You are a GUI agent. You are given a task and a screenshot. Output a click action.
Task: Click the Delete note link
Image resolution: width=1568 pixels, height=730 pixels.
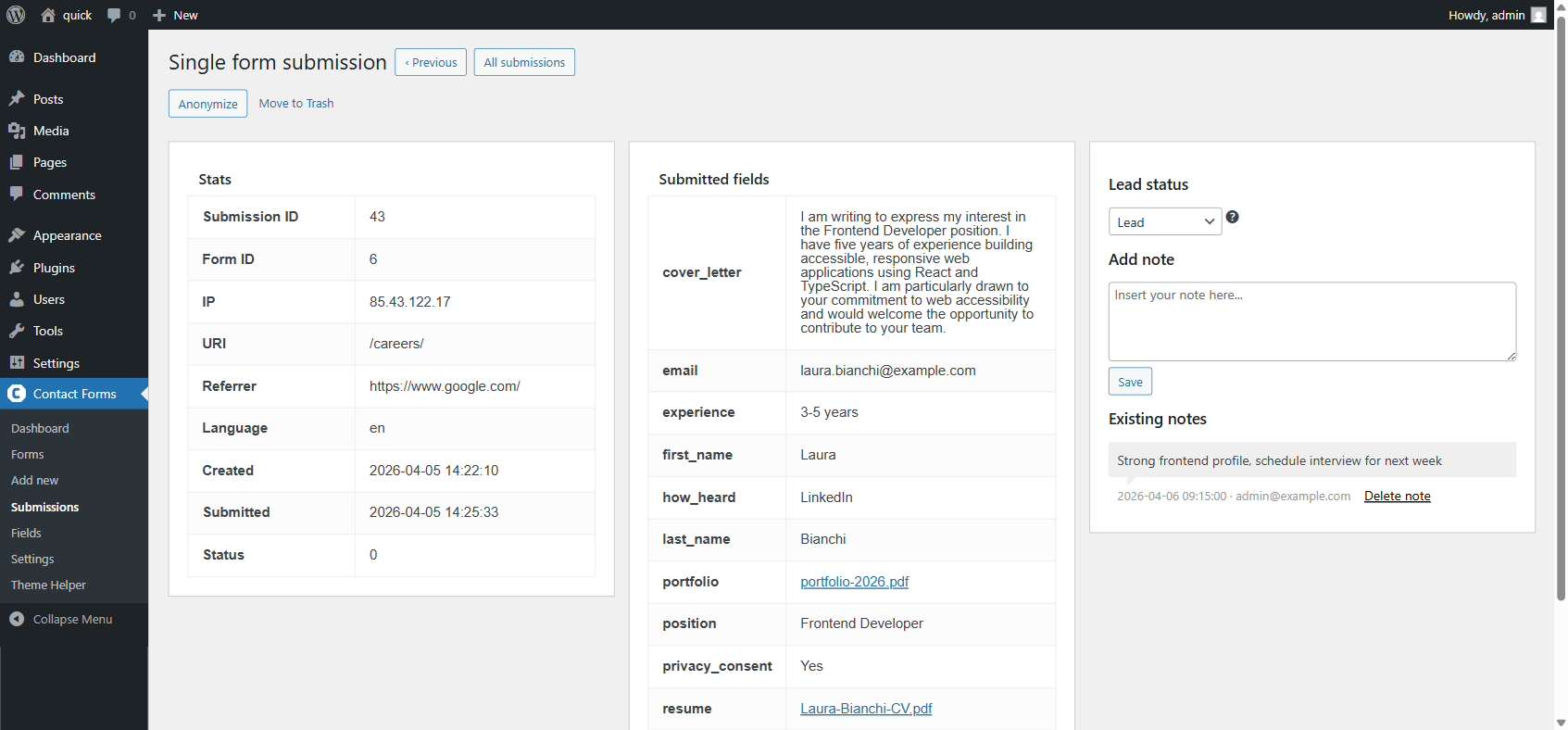coord(1397,496)
